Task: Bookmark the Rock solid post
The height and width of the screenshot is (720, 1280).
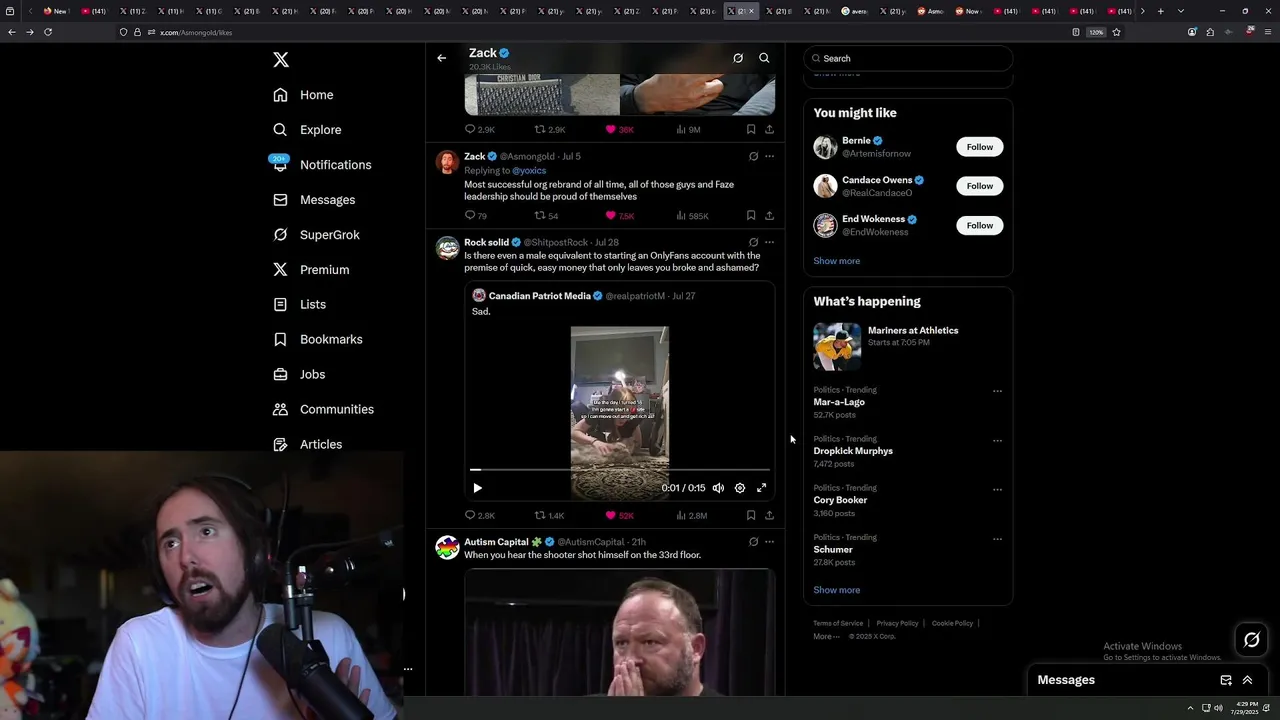Action: coord(751,515)
